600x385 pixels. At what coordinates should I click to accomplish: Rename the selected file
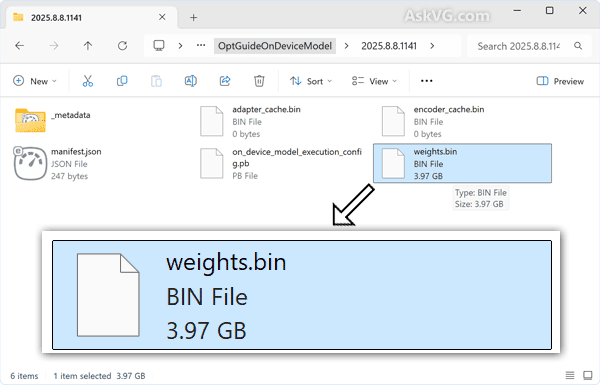[x=191, y=81]
